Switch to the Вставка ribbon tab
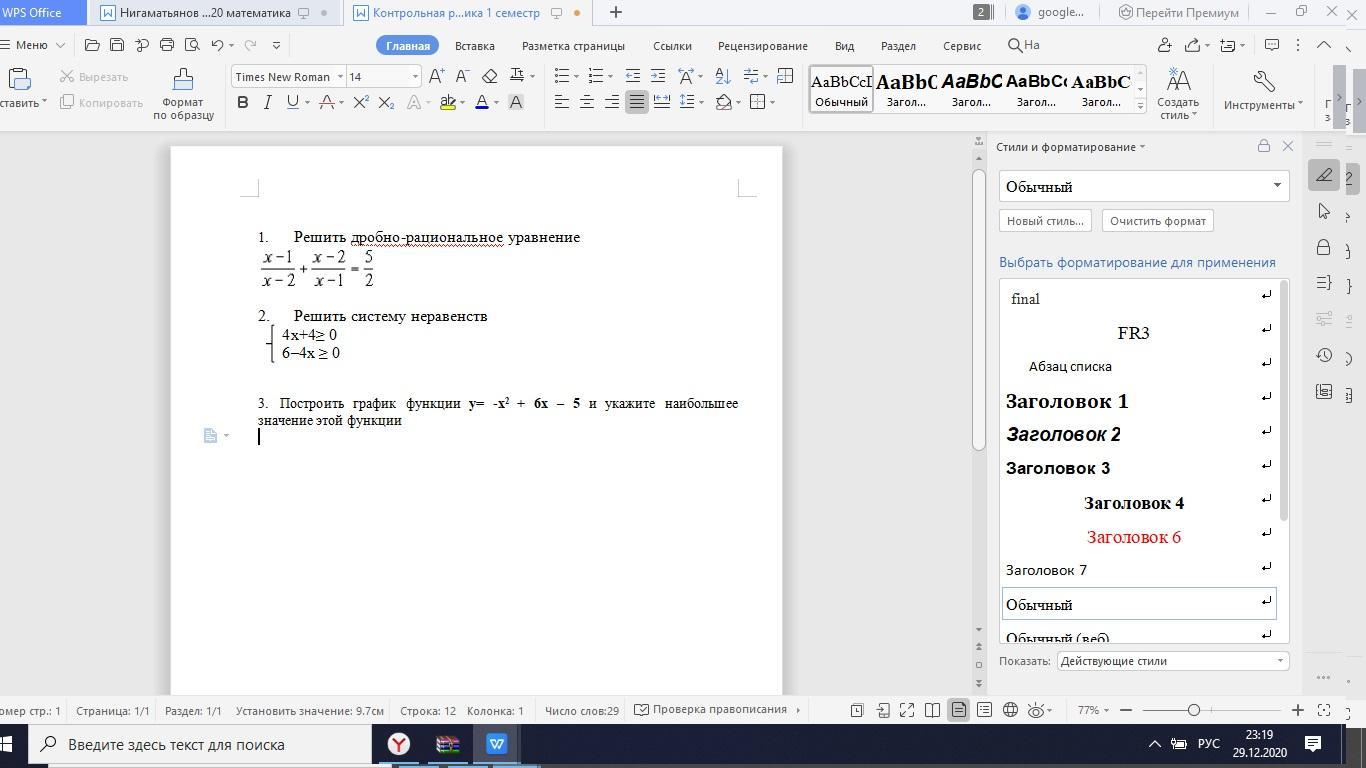1366x768 pixels. click(x=474, y=46)
